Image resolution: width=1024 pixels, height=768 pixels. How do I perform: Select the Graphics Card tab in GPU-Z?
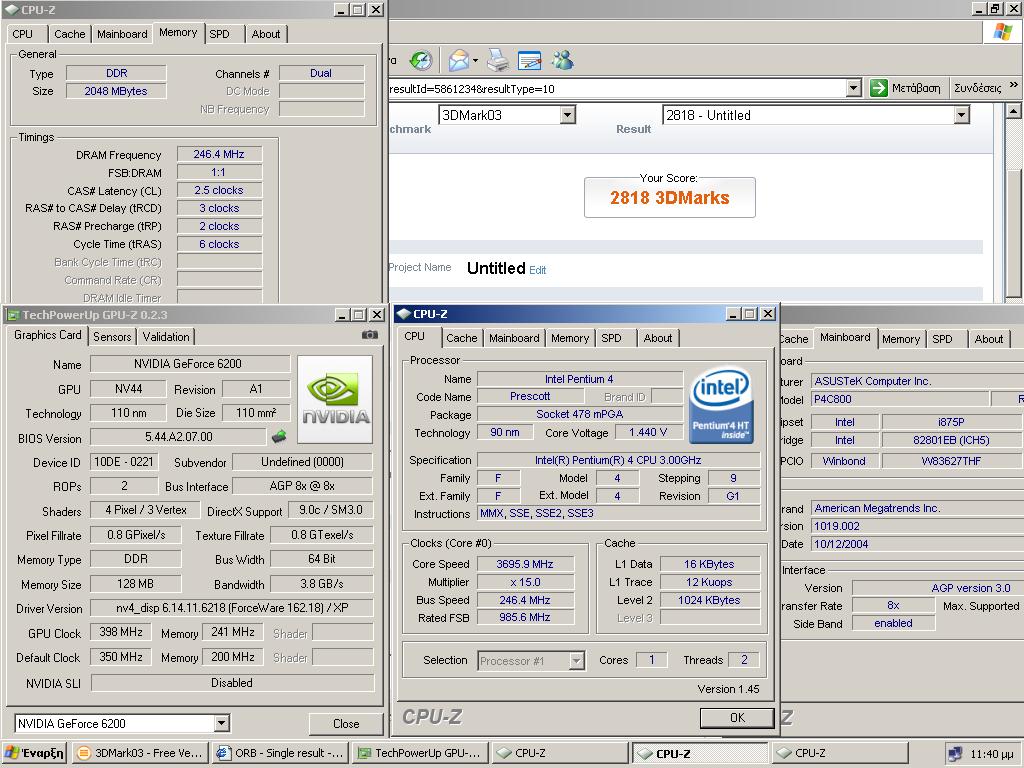(48, 336)
